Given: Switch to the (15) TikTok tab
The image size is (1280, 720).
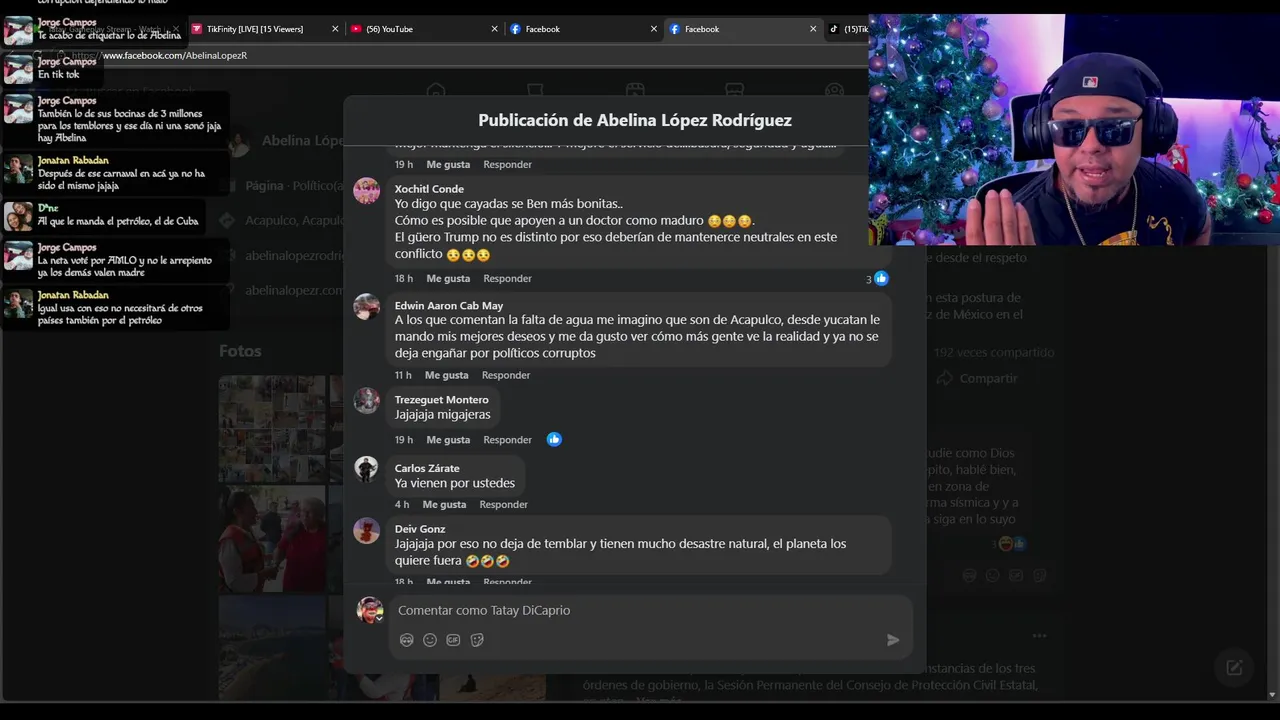Looking at the screenshot, I should [x=847, y=29].
